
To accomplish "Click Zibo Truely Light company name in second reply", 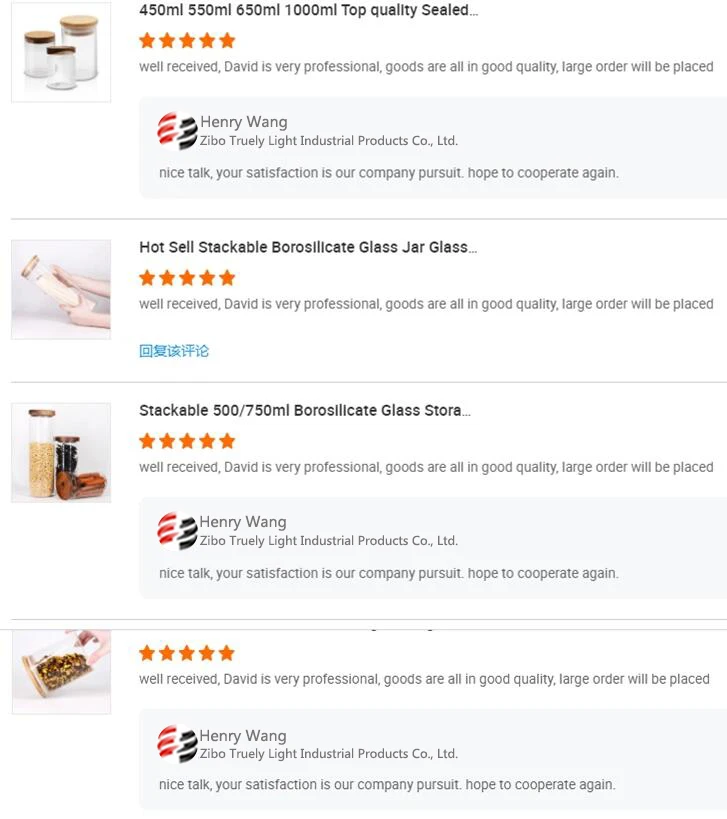I will point(328,541).
